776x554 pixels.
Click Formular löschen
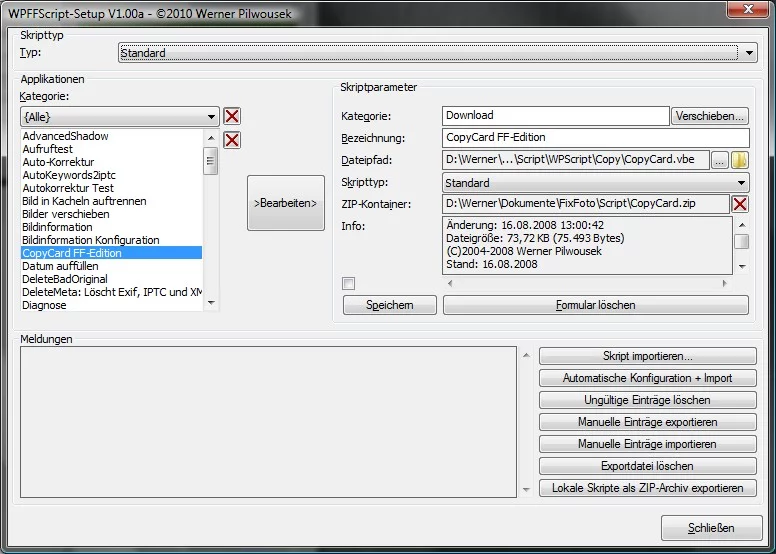(596, 305)
